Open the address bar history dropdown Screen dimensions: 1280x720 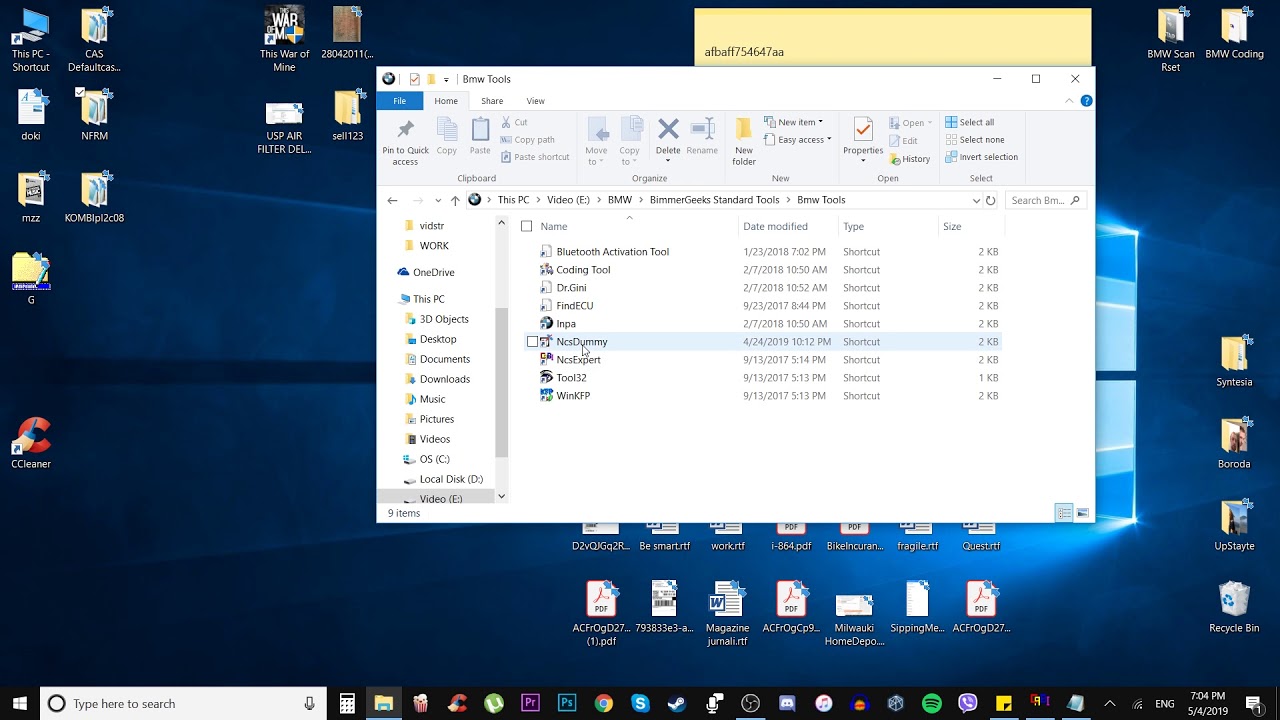[x=976, y=200]
